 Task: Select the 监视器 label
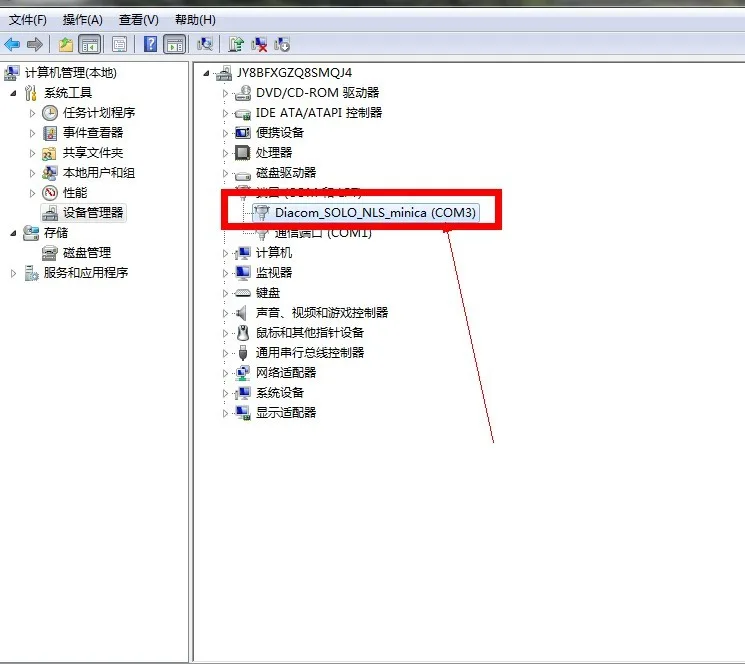pyautogui.click(x=274, y=273)
